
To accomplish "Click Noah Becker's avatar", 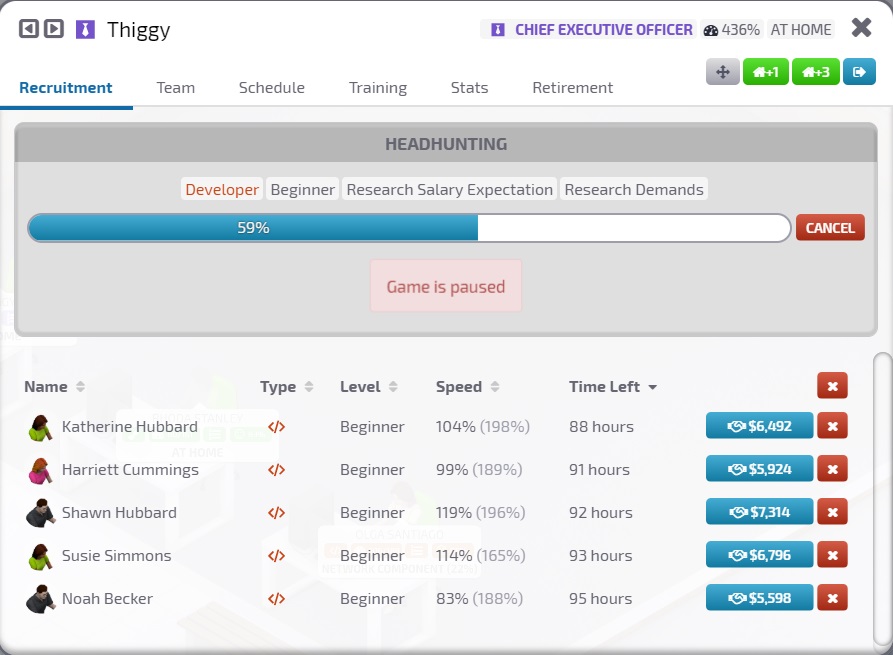I will tap(40, 599).
